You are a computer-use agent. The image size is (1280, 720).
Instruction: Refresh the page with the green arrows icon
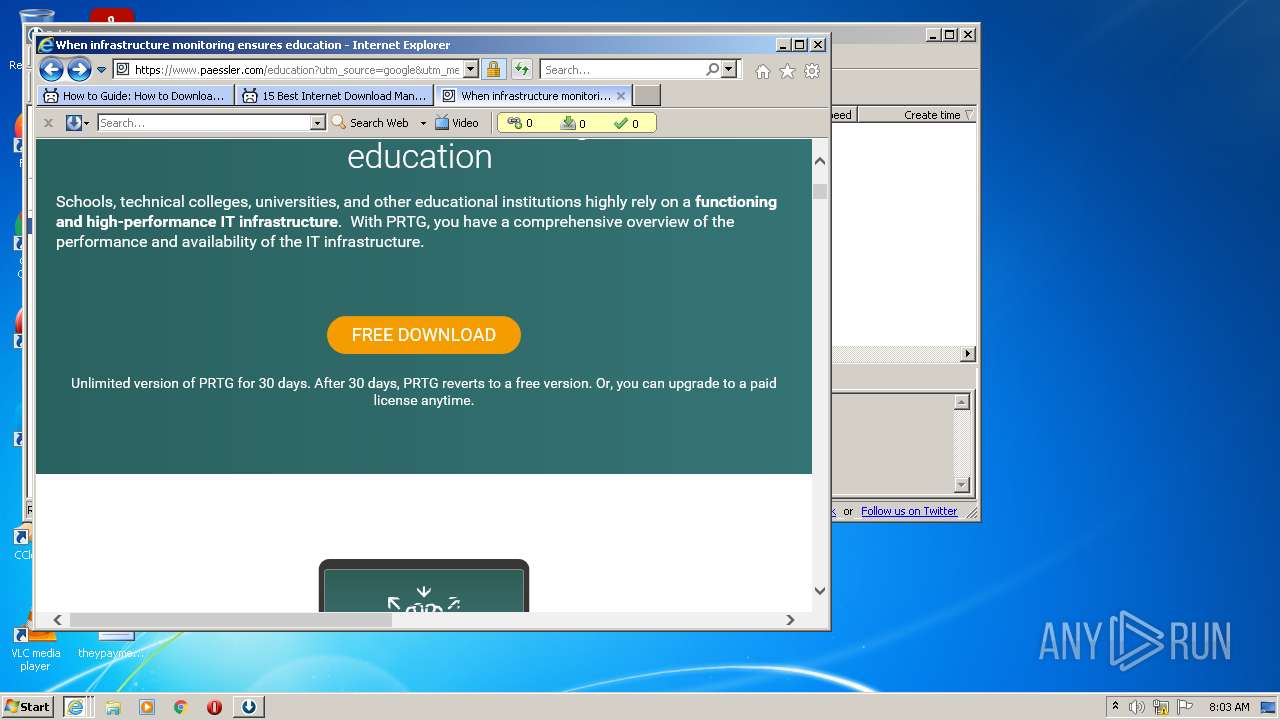pos(522,70)
